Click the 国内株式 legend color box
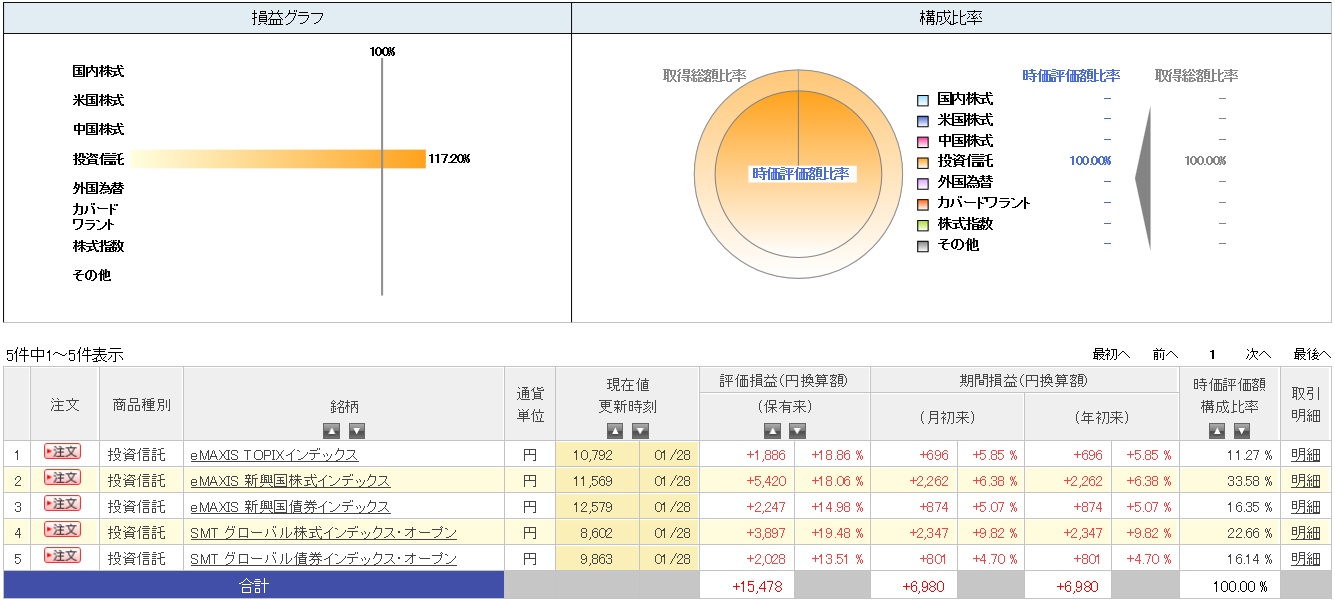Viewport: 1335px width, 601px height. 923,100
